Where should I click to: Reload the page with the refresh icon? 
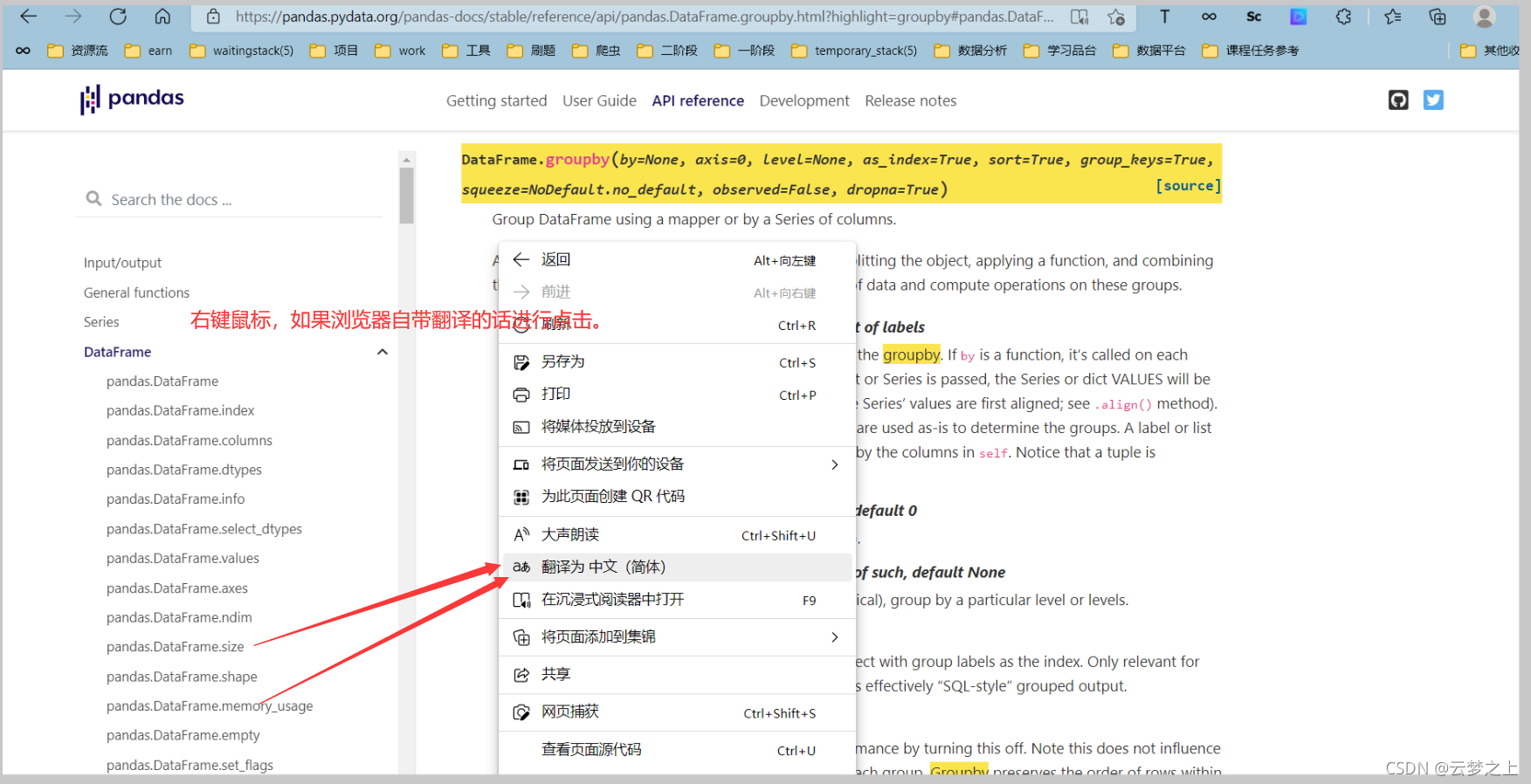coord(118,17)
